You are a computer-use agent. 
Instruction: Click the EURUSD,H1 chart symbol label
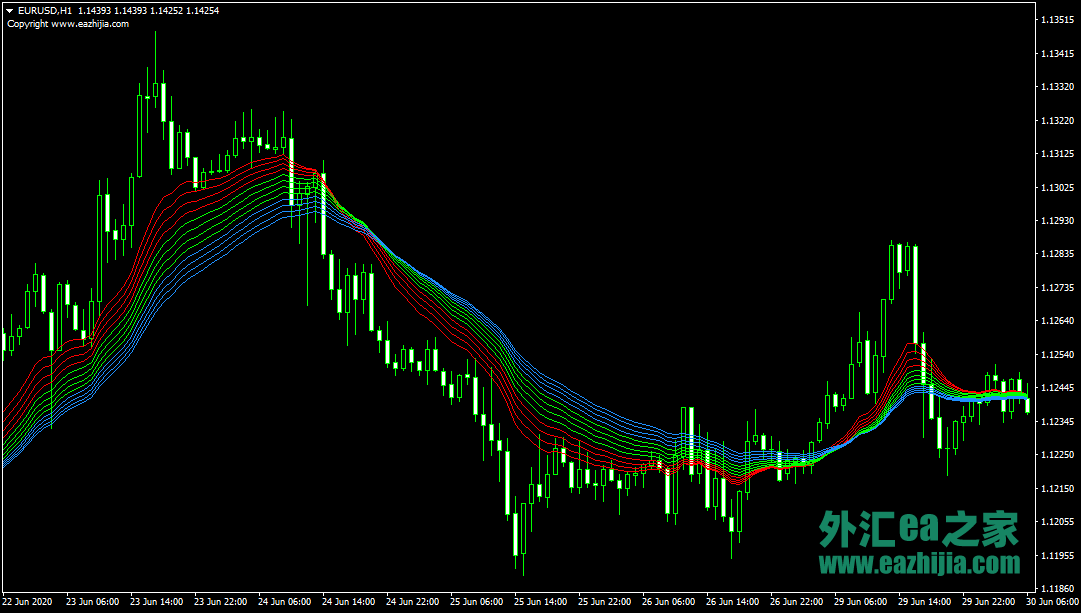click(x=45, y=11)
